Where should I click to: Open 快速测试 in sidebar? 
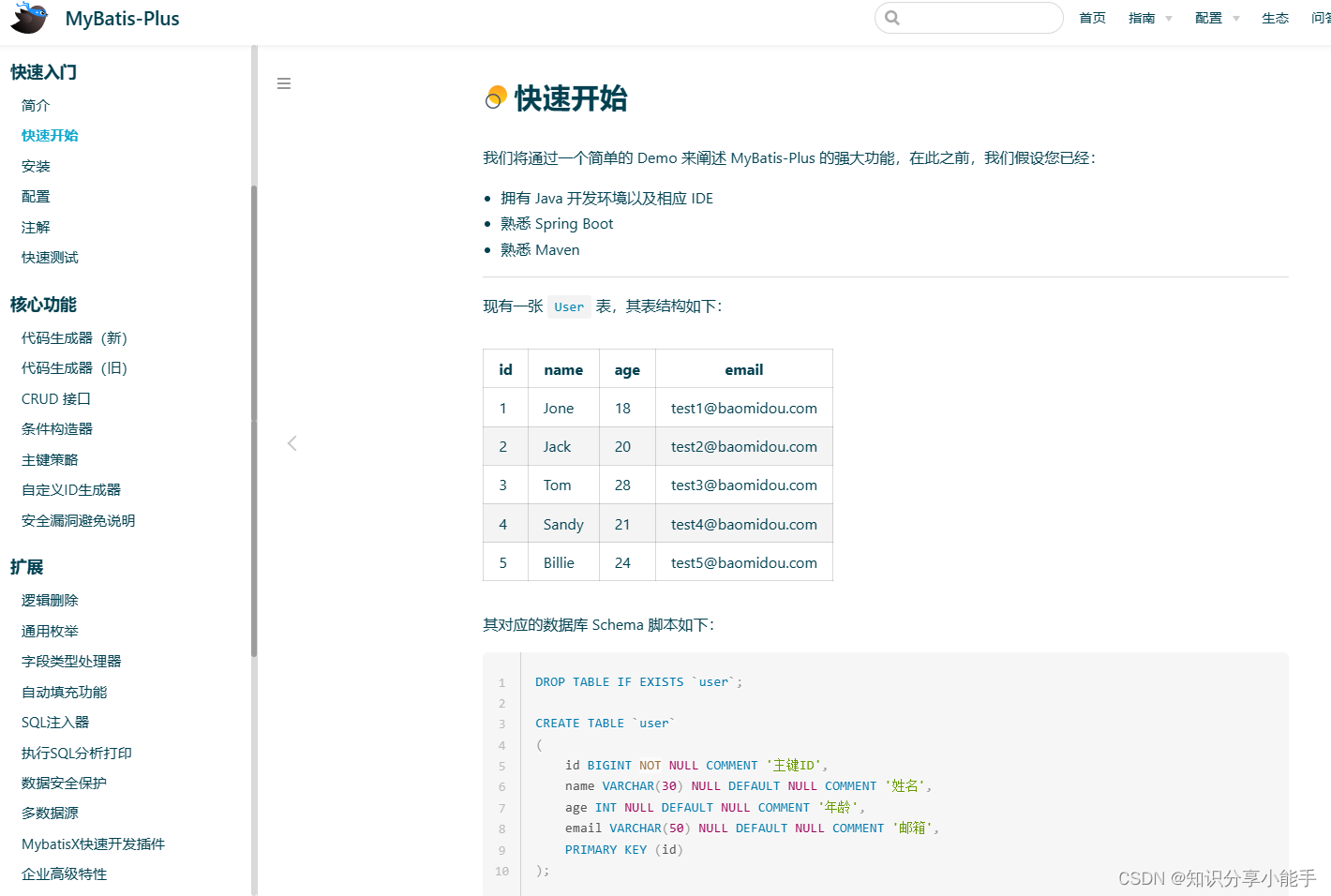pos(50,257)
